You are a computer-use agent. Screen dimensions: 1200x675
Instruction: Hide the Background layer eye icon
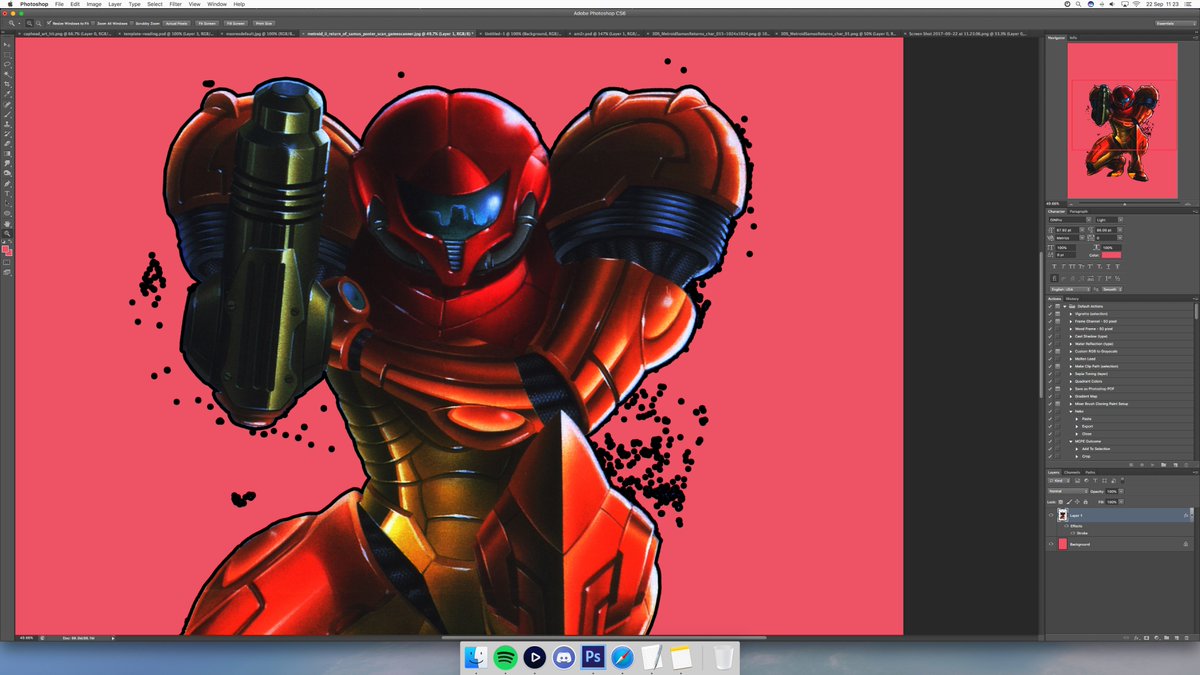[1051, 544]
